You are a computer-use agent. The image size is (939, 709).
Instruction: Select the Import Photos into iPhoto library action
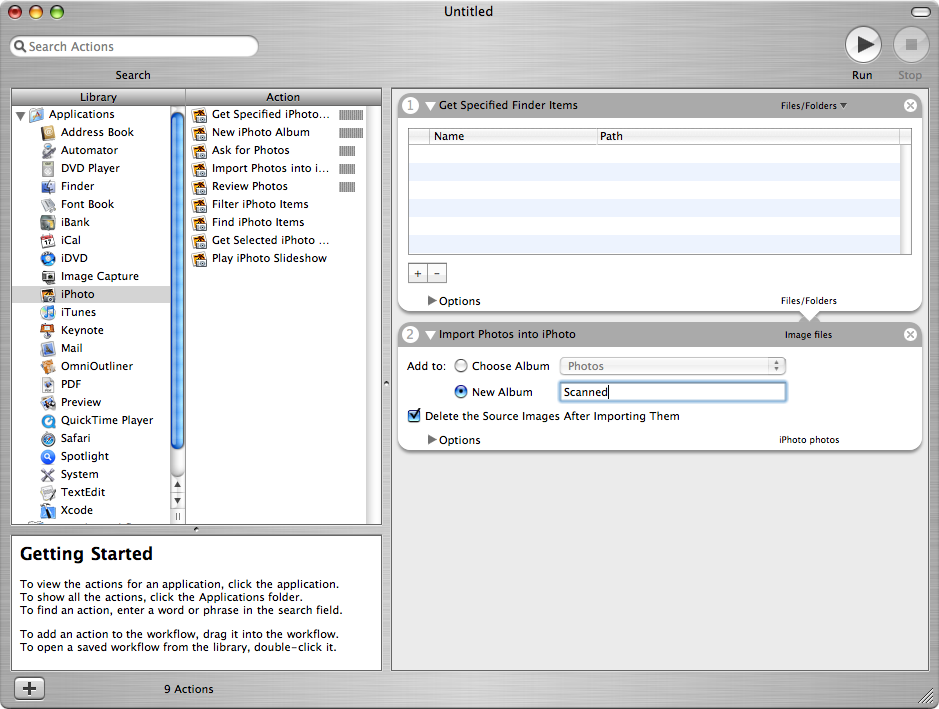coord(277,168)
